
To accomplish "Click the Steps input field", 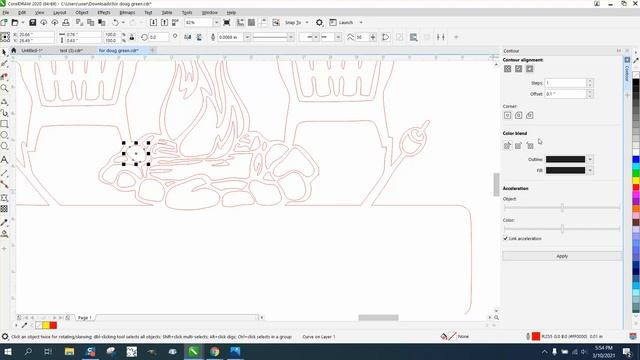I will [566, 83].
